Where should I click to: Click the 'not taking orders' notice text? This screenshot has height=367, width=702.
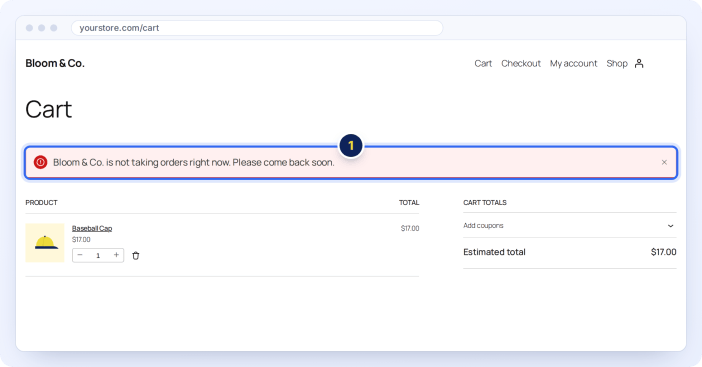point(194,162)
